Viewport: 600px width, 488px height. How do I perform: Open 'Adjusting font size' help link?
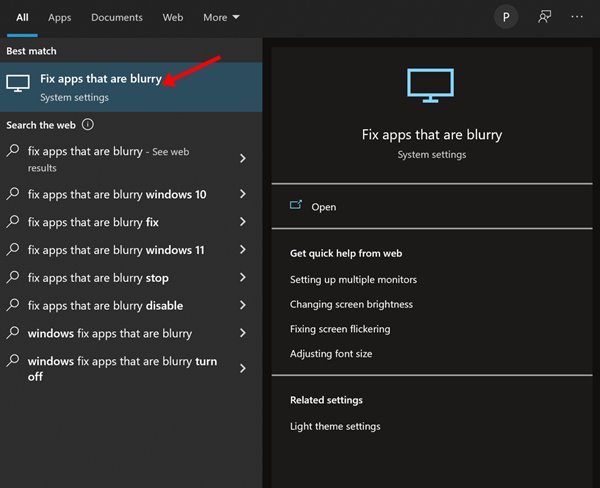tap(331, 354)
